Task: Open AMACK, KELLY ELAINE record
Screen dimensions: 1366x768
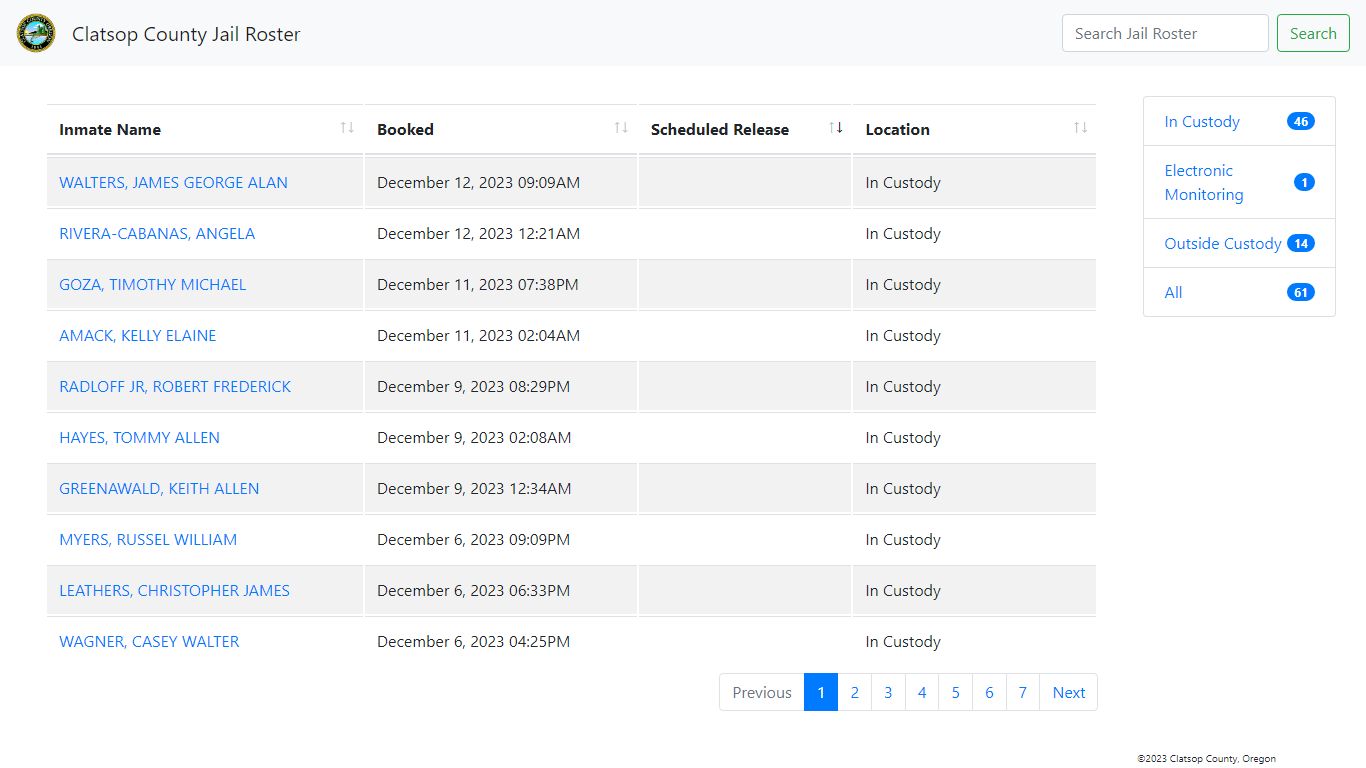Action: (137, 336)
